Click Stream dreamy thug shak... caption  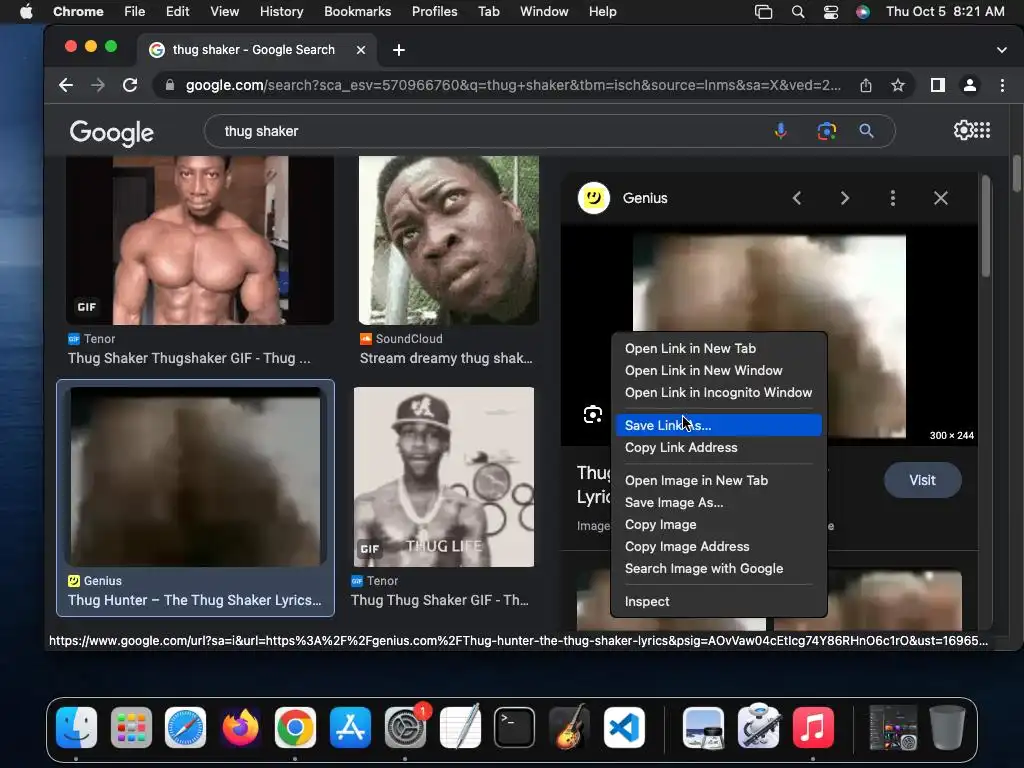click(x=446, y=358)
